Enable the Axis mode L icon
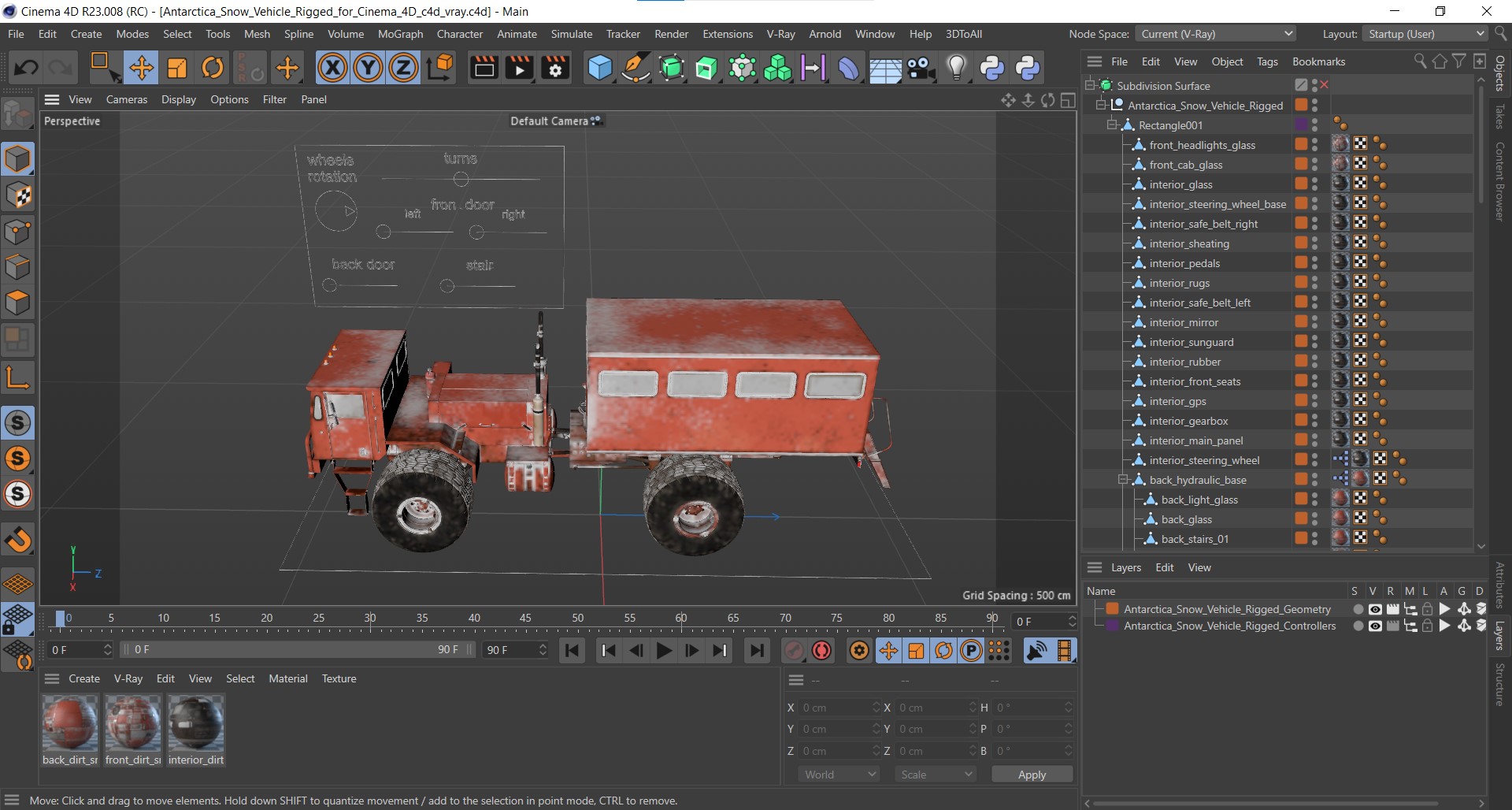 17,377
